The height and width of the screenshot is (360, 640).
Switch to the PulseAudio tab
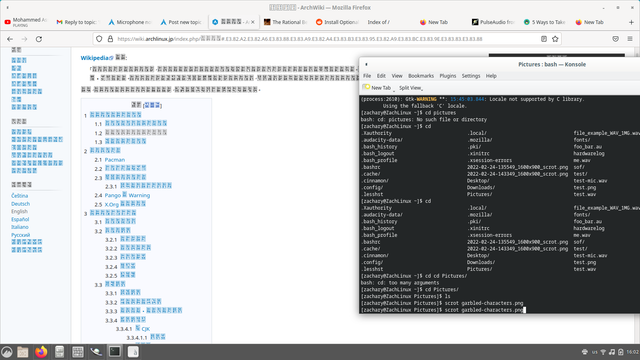[493, 22]
